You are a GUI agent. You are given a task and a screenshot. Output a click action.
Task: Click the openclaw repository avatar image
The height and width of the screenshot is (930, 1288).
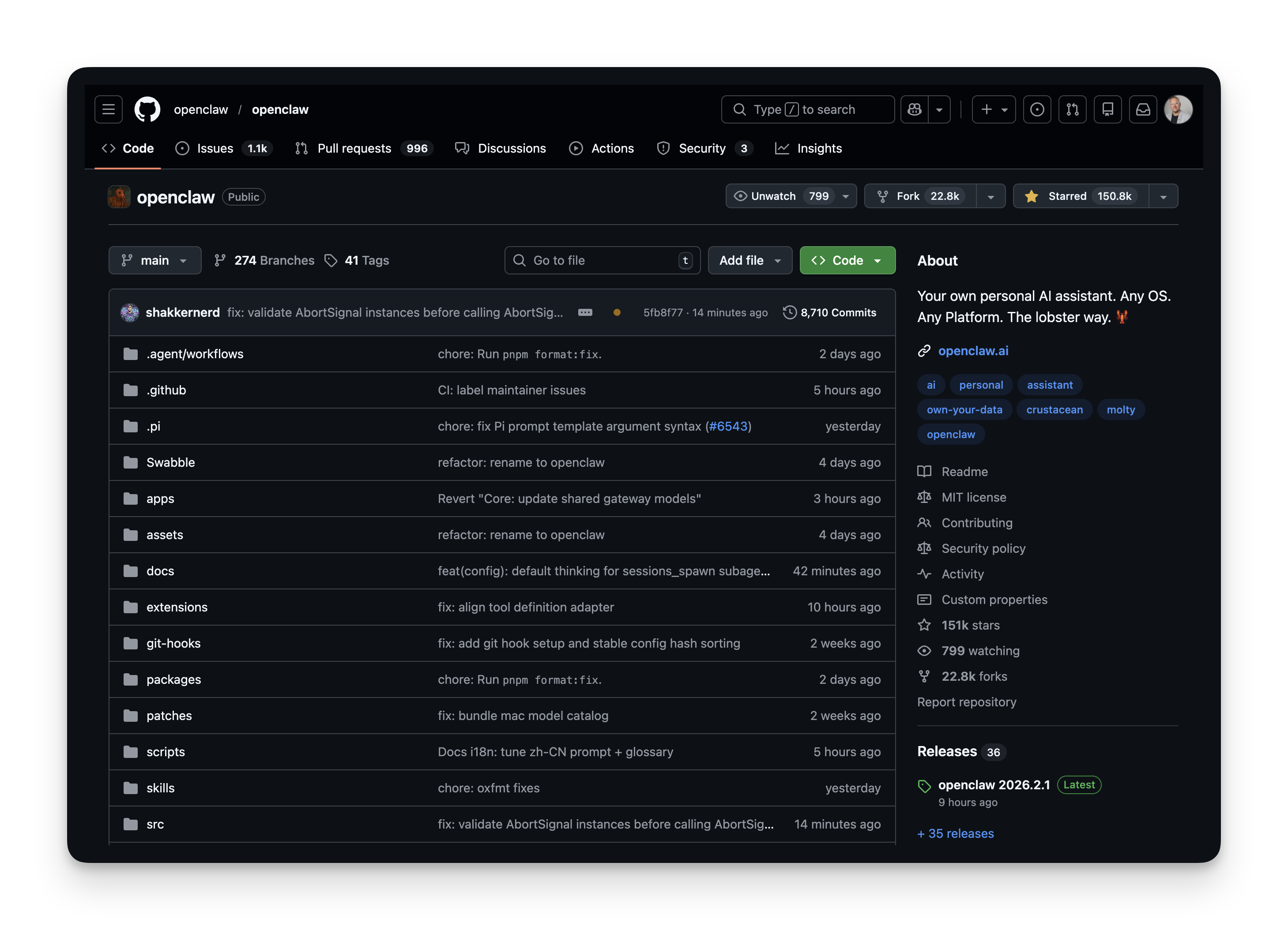point(119,196)
